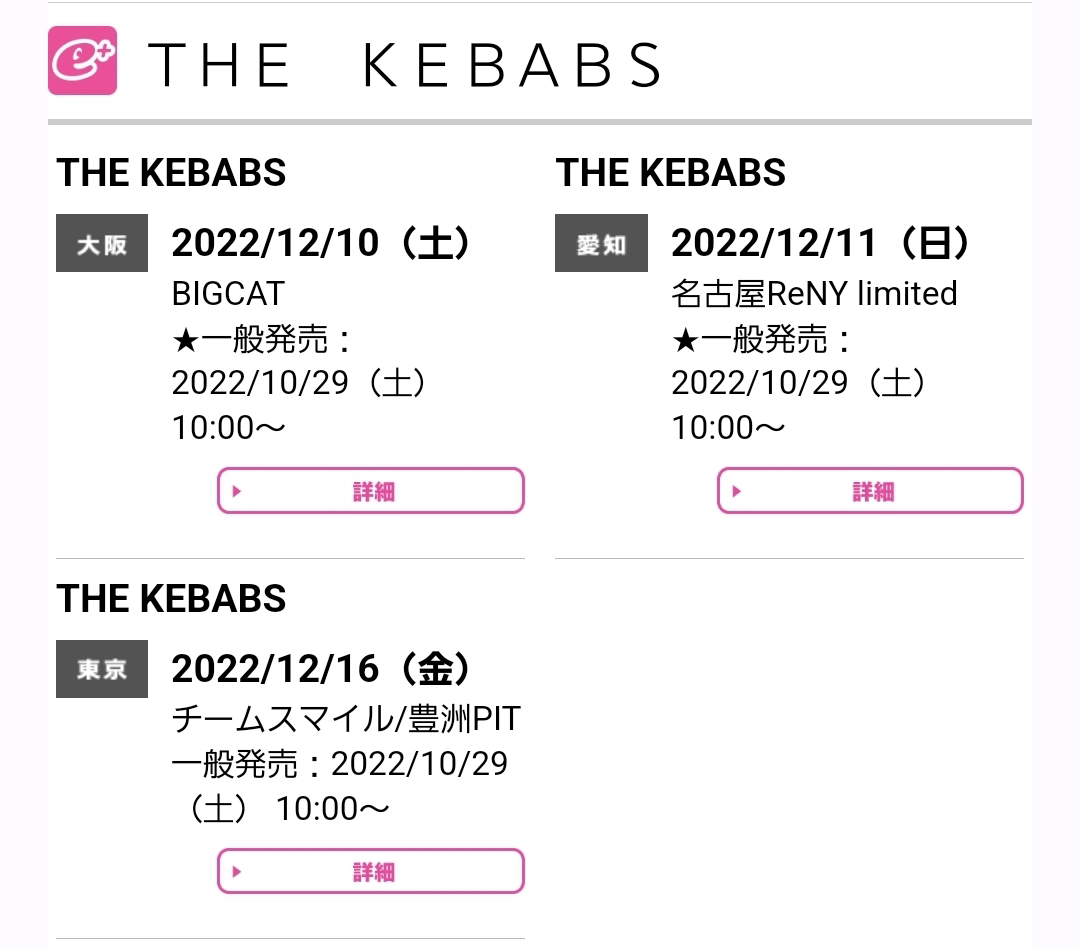Click the 2022/12/16（金） date heading

coord(321,668)
